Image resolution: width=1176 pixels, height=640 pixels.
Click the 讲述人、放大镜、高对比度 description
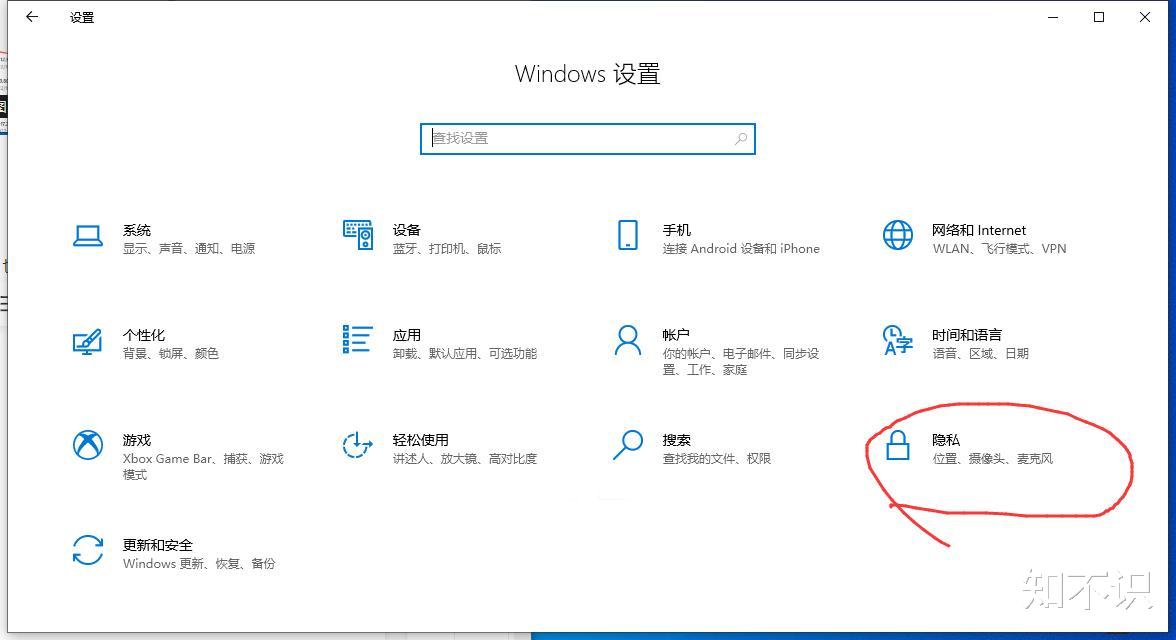465,458
